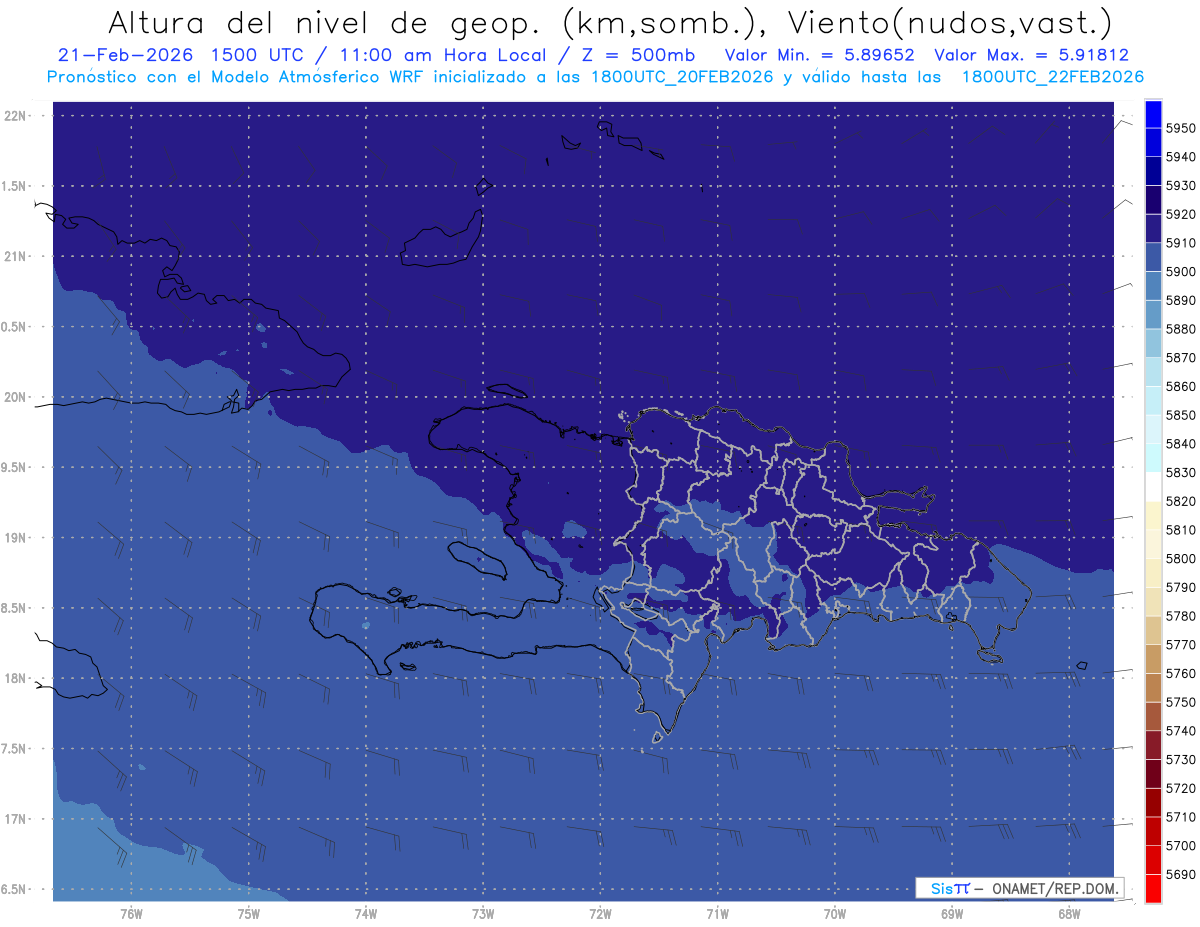Select the tan swatch between 5760 and 5770
This screenshot has height=927, width=1200.
click(x=1153, y=659)
